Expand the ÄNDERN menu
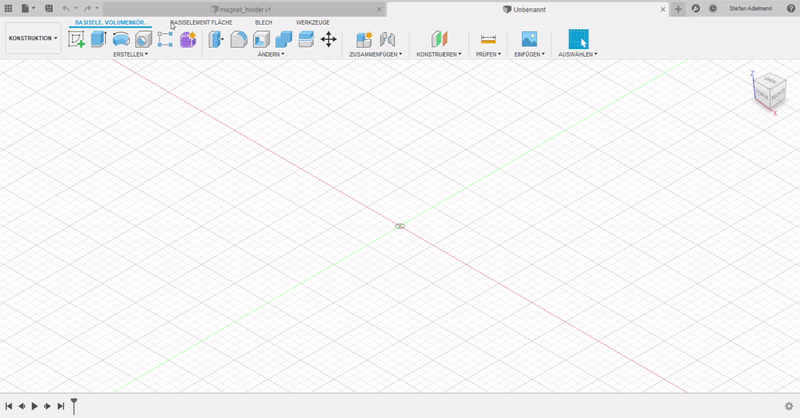 tap(270, 55)
